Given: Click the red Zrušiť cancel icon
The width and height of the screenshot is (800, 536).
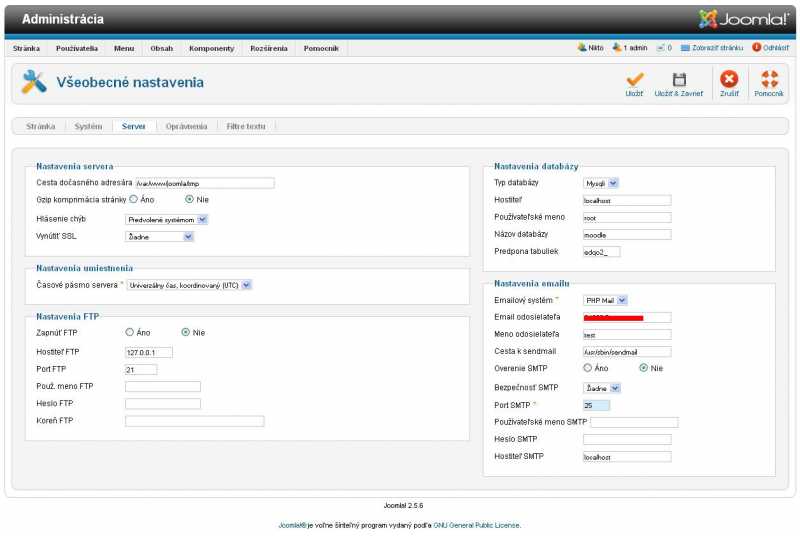Looking at the screenshot, I should coord(729,79).
